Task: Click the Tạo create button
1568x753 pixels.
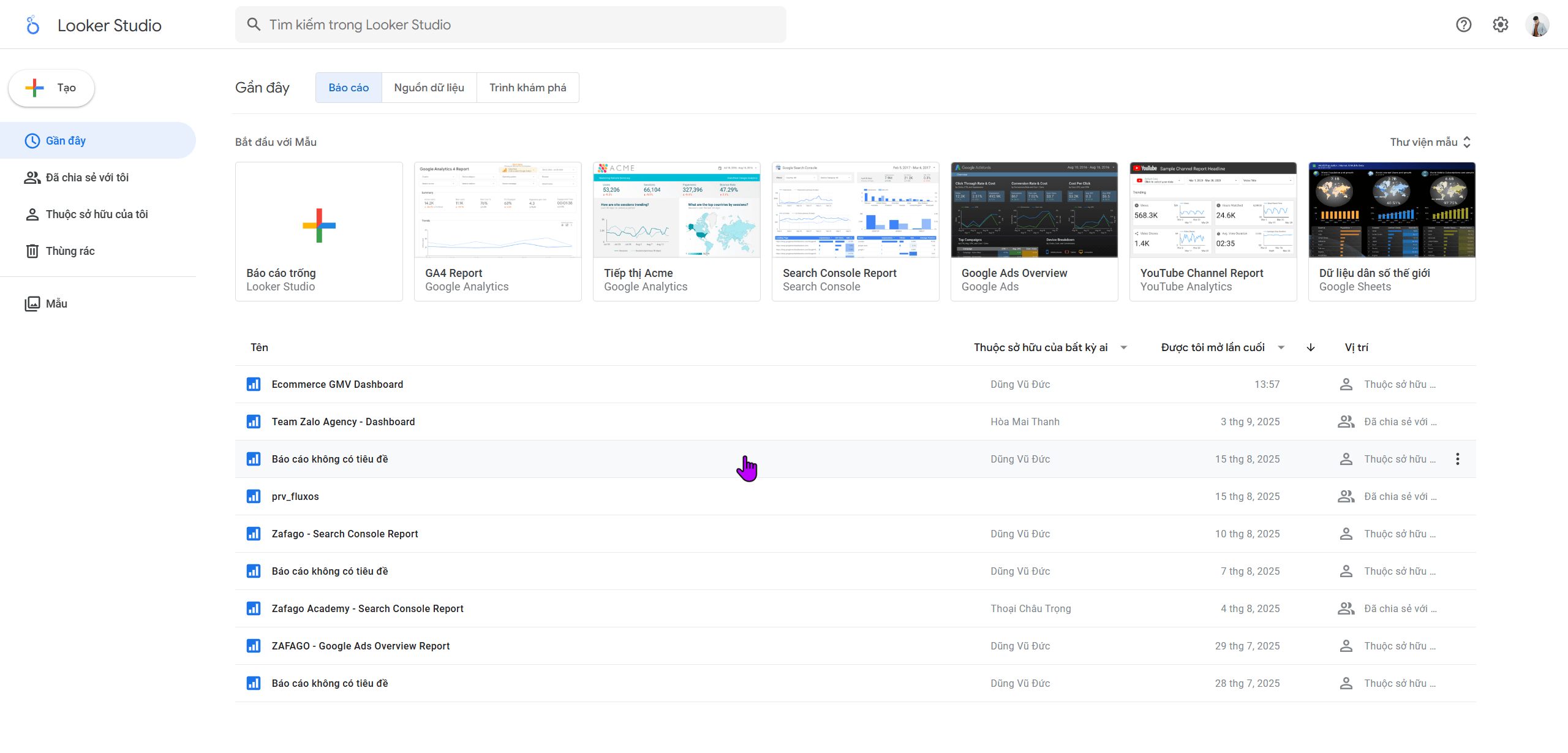Action: coord(51,88)
